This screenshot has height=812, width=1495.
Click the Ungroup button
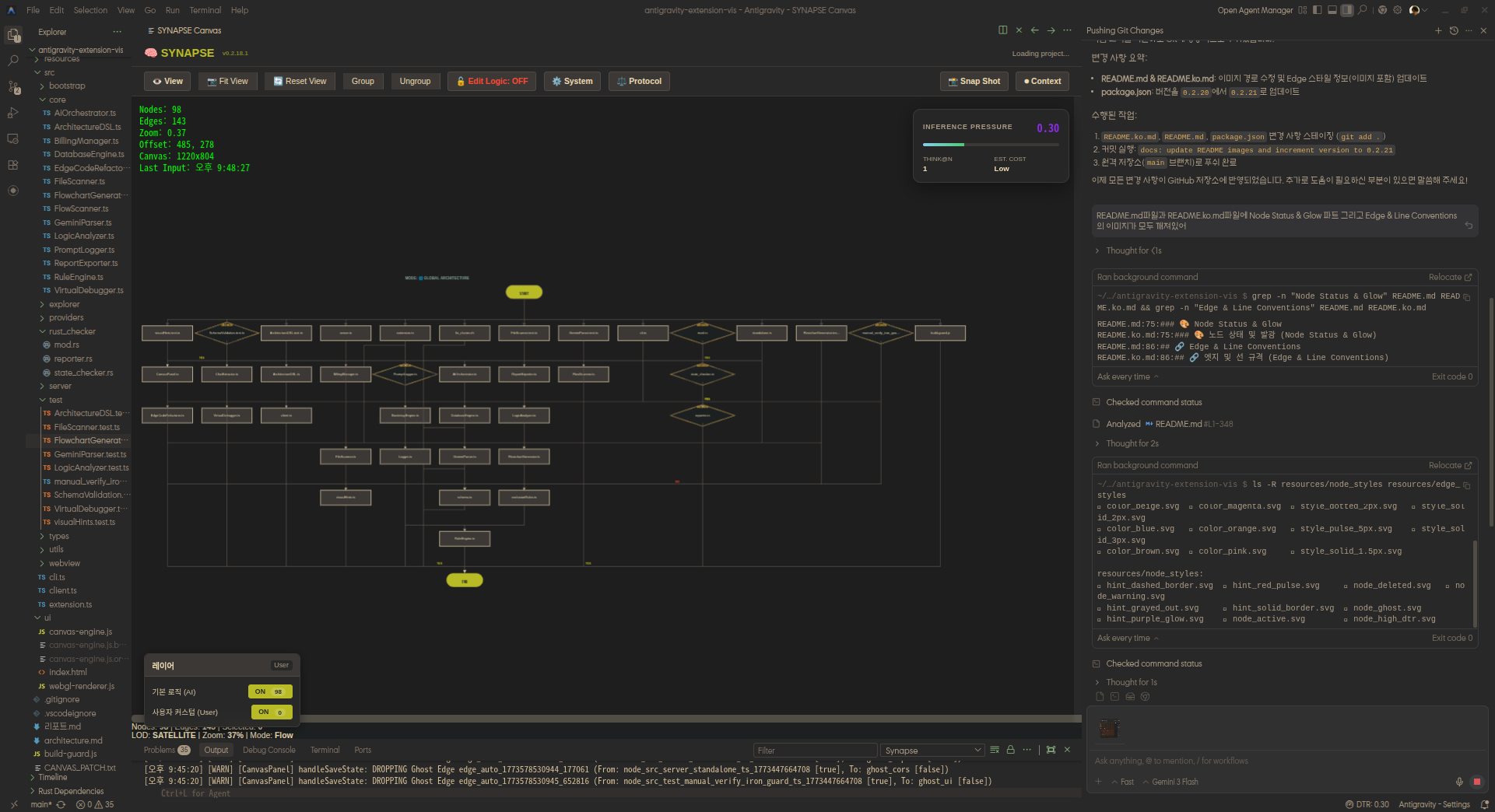[x=415, y=81]
